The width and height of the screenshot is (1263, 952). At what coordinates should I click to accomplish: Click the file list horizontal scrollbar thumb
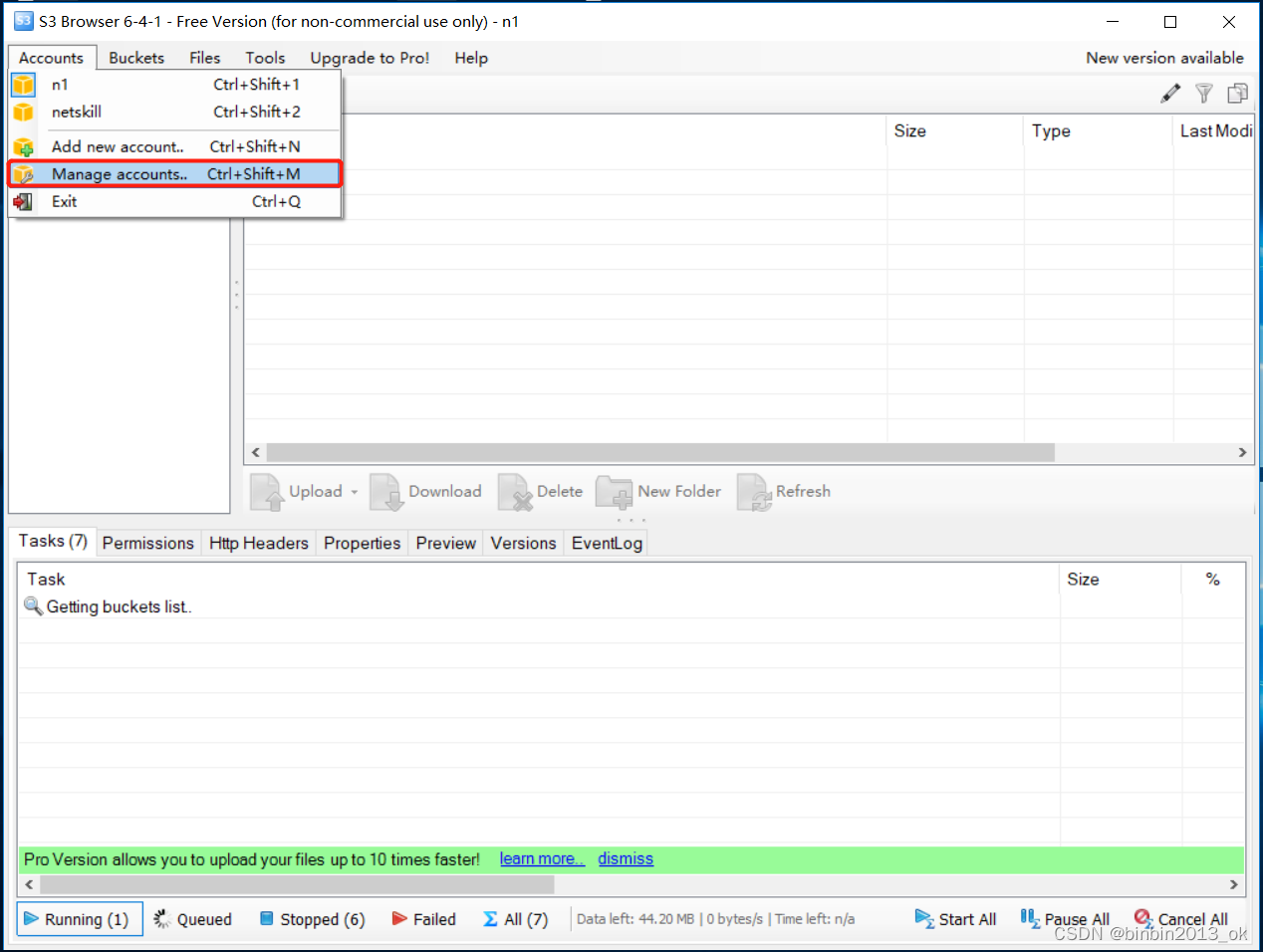[660, 452]
